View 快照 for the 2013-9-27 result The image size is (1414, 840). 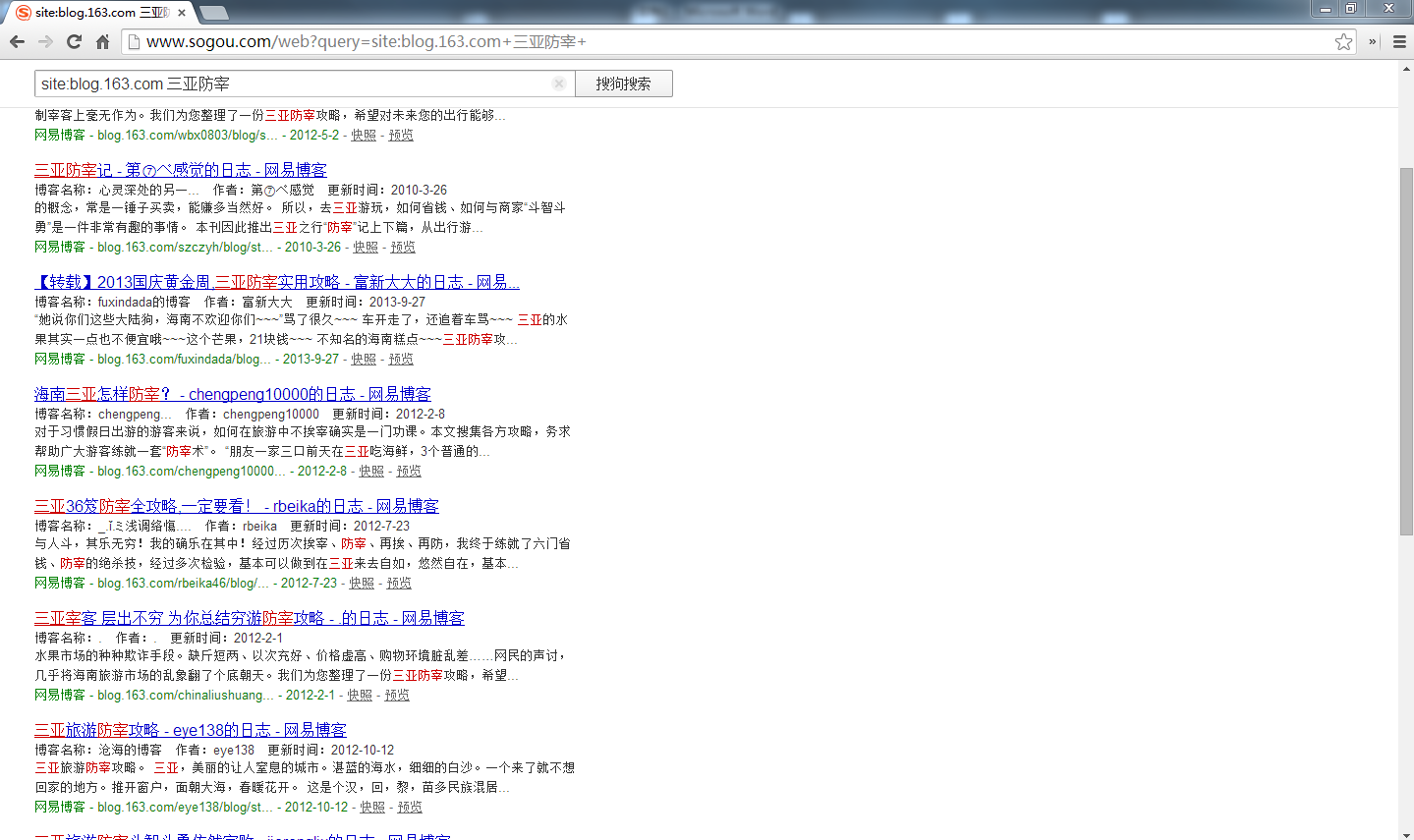364,359
